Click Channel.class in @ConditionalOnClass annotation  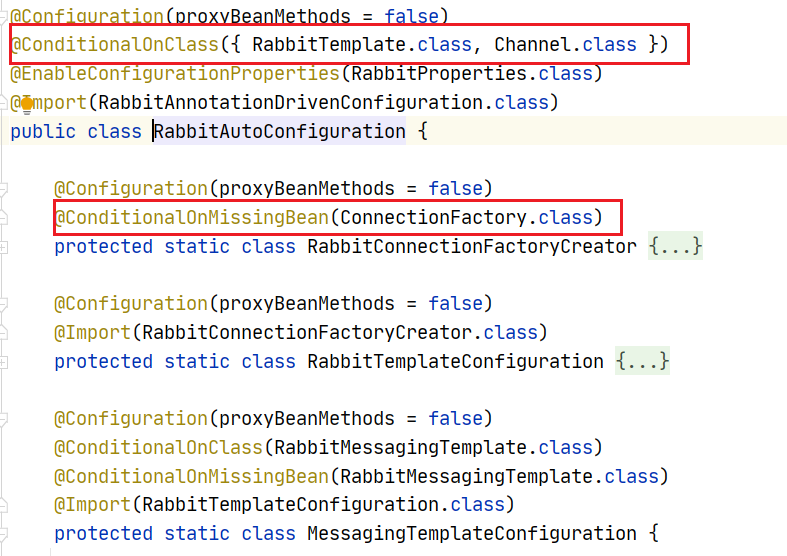click(x=565, y=44)
